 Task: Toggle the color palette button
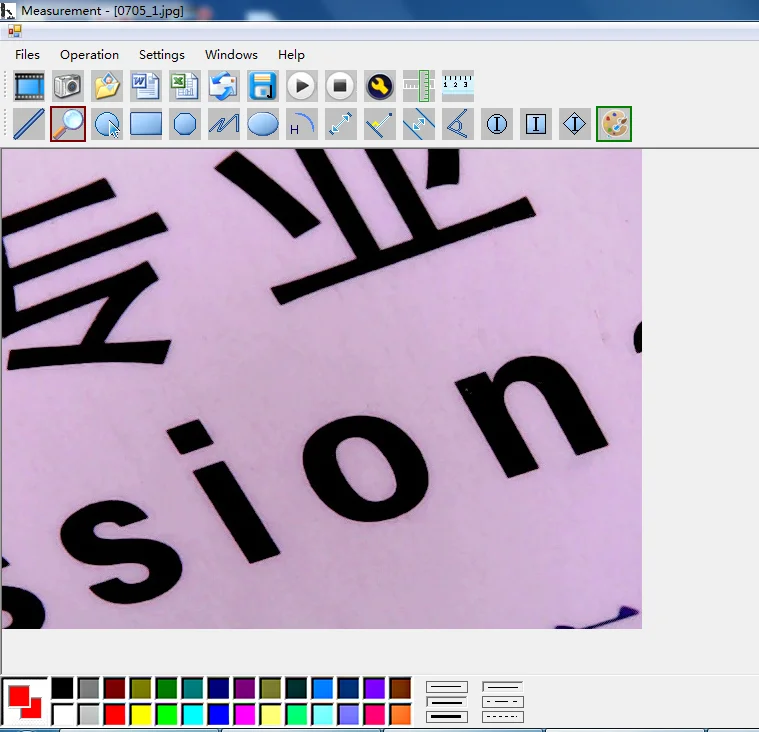click(x=614, y=124)
